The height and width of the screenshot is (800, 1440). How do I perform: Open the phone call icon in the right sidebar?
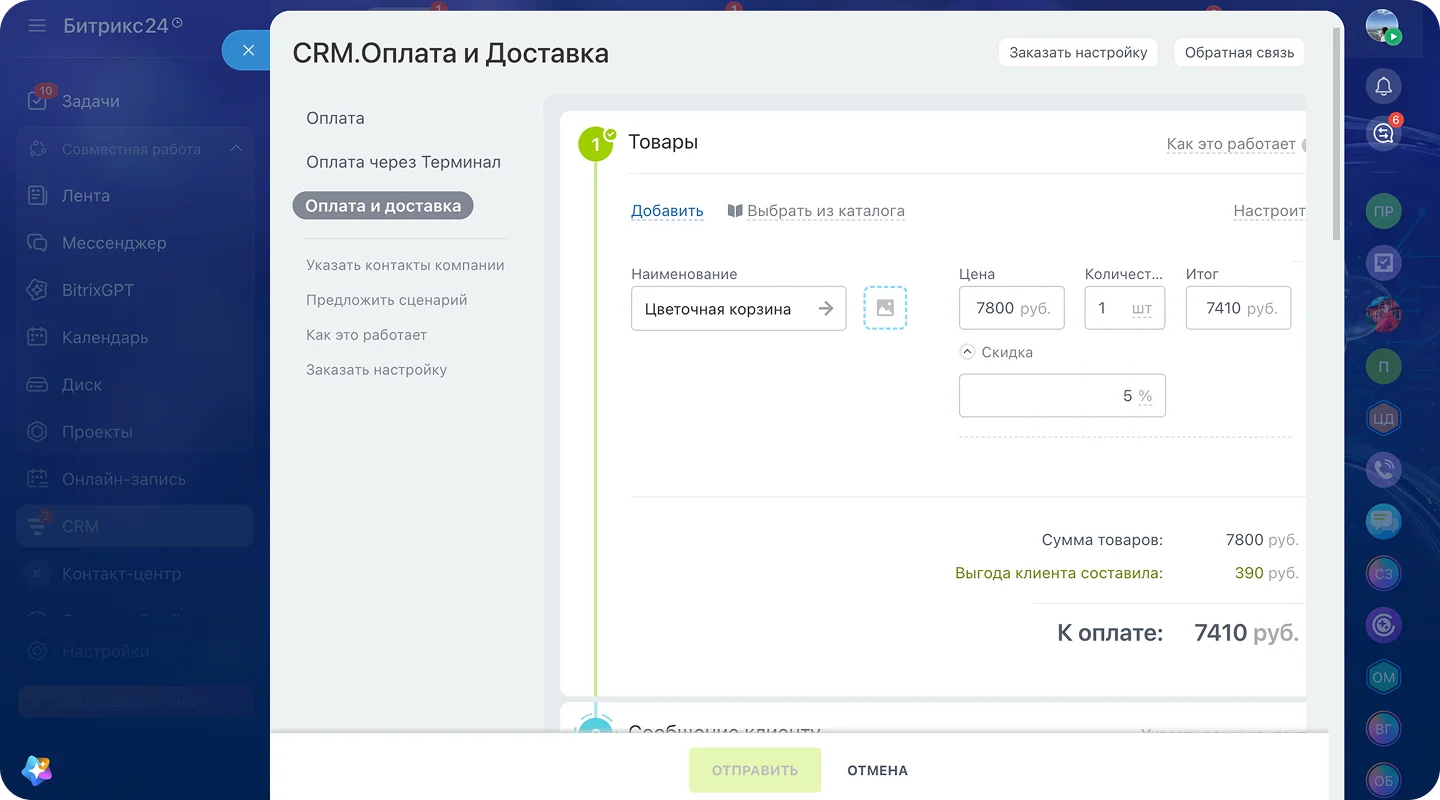click(x=1384, y=469)
